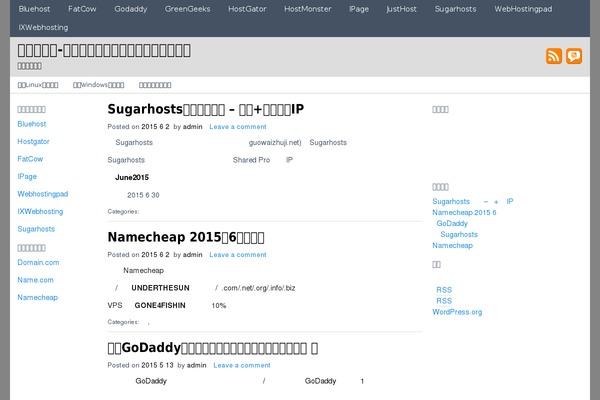The height and width of the screenshot is (400, 600).
Task: Select the UNDERTHESUN coupon code text
Action: click(x=160, y=288)
